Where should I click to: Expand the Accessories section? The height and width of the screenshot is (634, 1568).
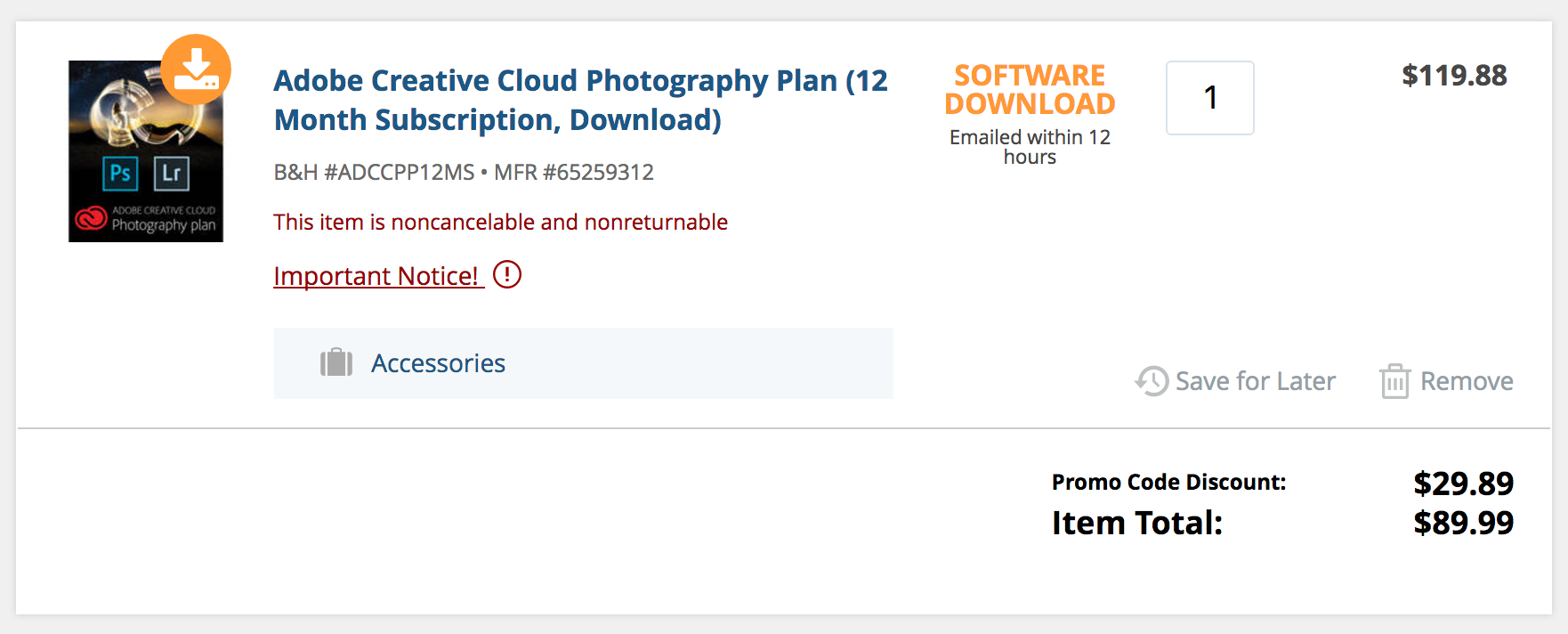point(439,362)
